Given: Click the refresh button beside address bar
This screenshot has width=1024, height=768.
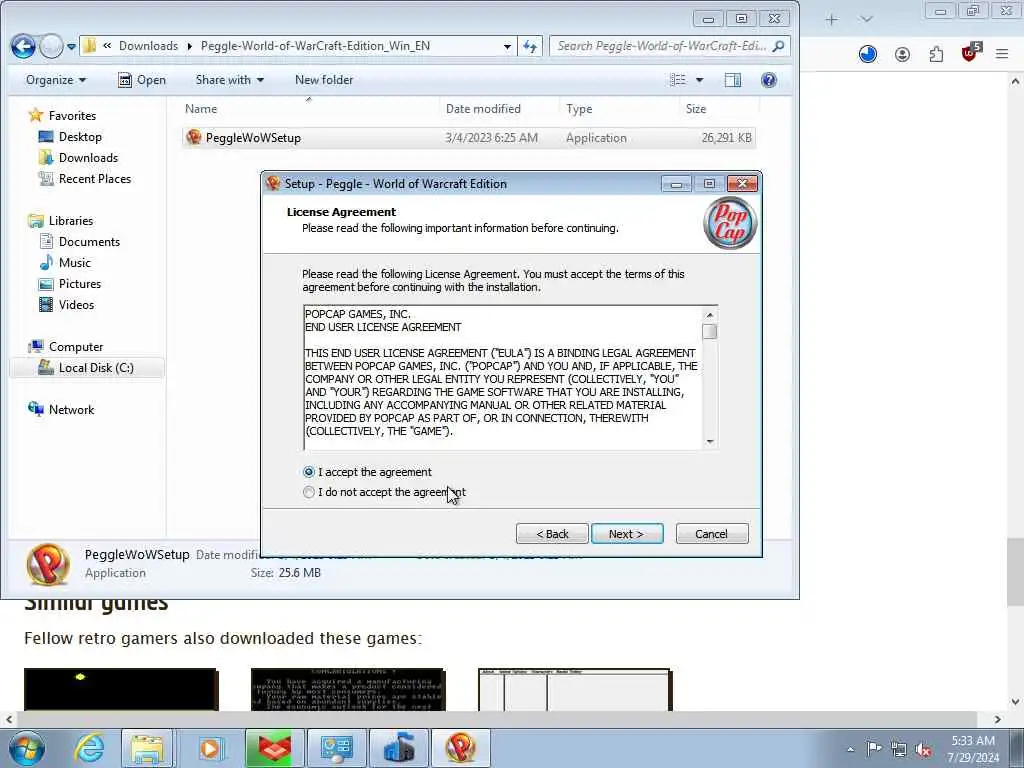Looking at the screenshot, I should coord(530,46).
